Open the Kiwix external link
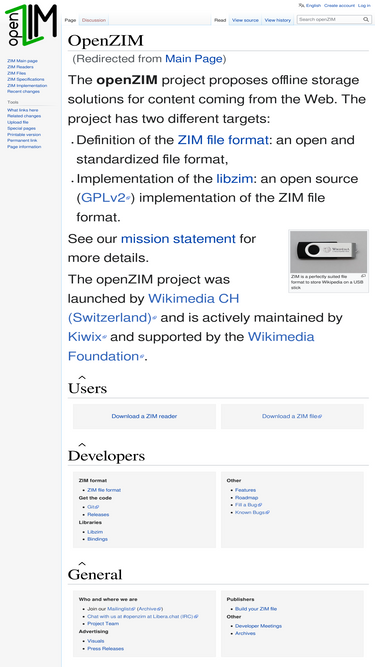Viewport: 375px width, 667px height. [x=87, y=337]
